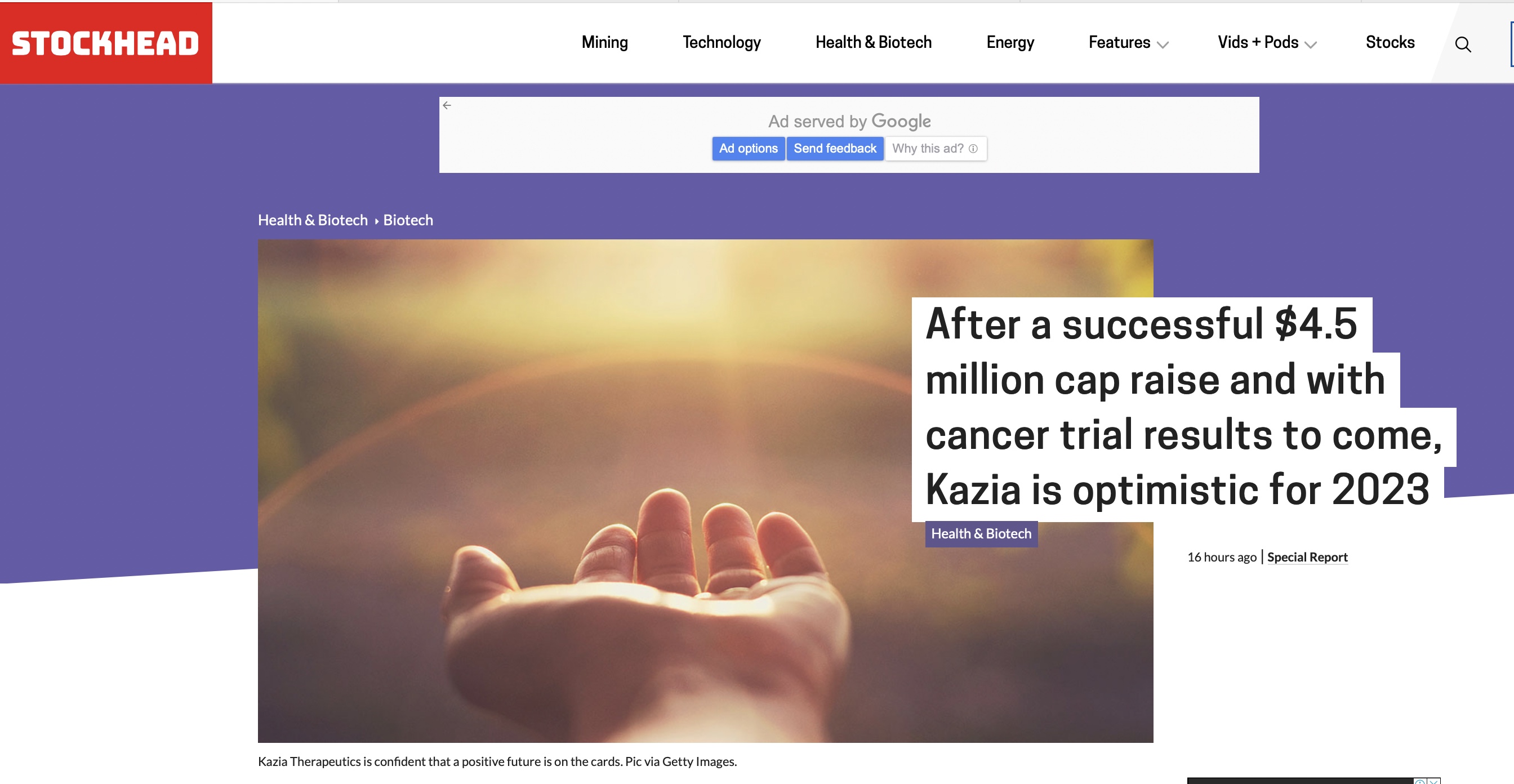
Task: Open the search magnifier icon
Action: click(x=1462, y=44)
